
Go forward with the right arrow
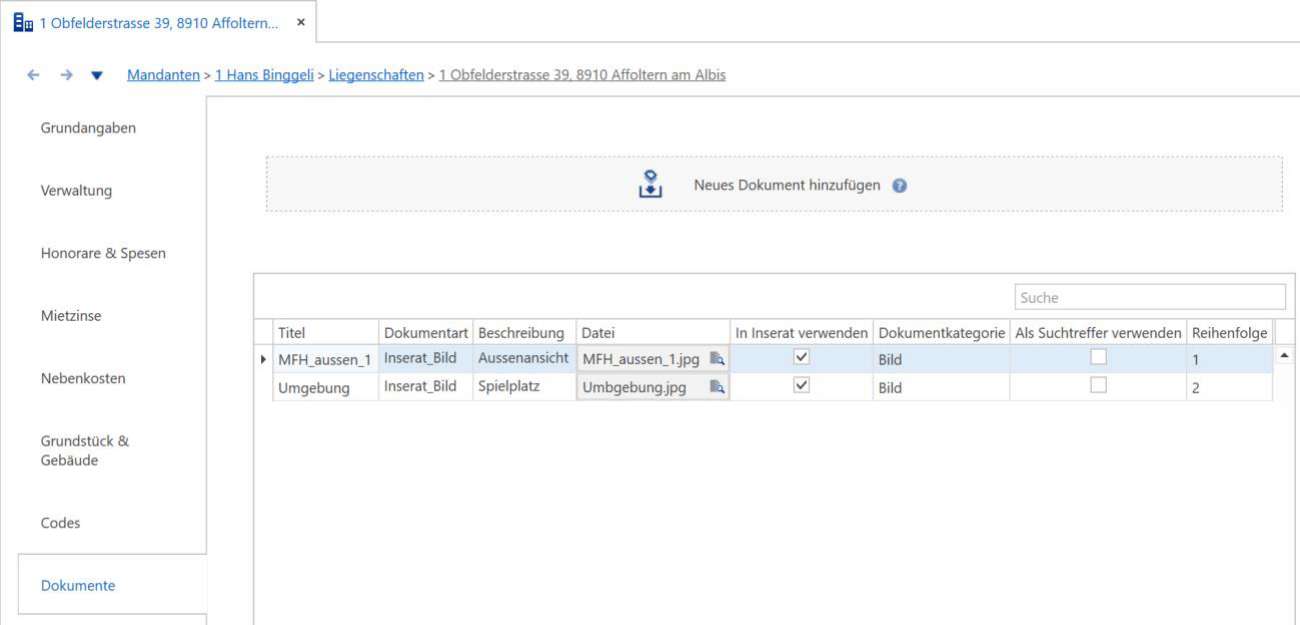[63, 76]
